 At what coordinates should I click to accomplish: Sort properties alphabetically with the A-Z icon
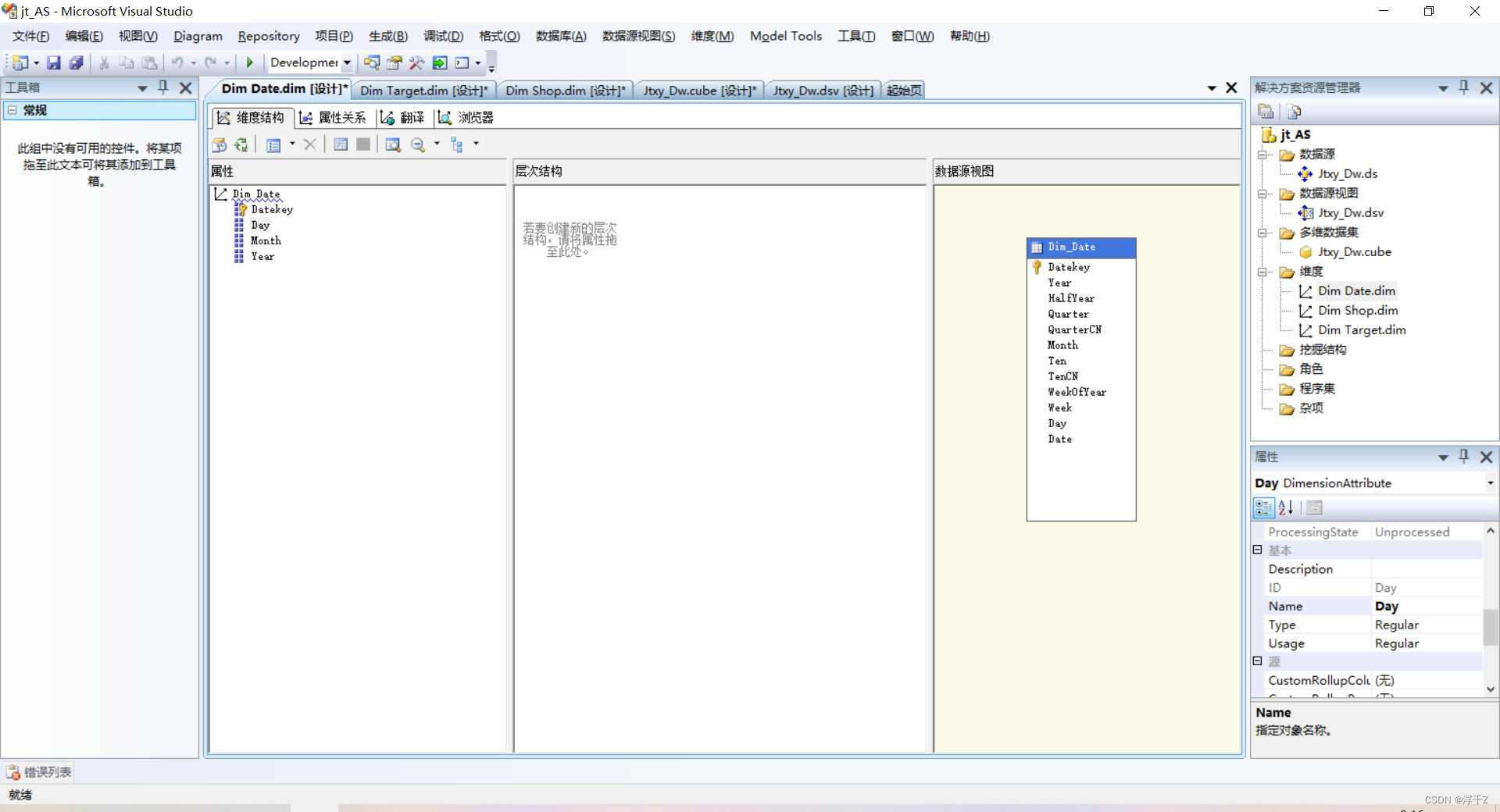(1286, 507)
